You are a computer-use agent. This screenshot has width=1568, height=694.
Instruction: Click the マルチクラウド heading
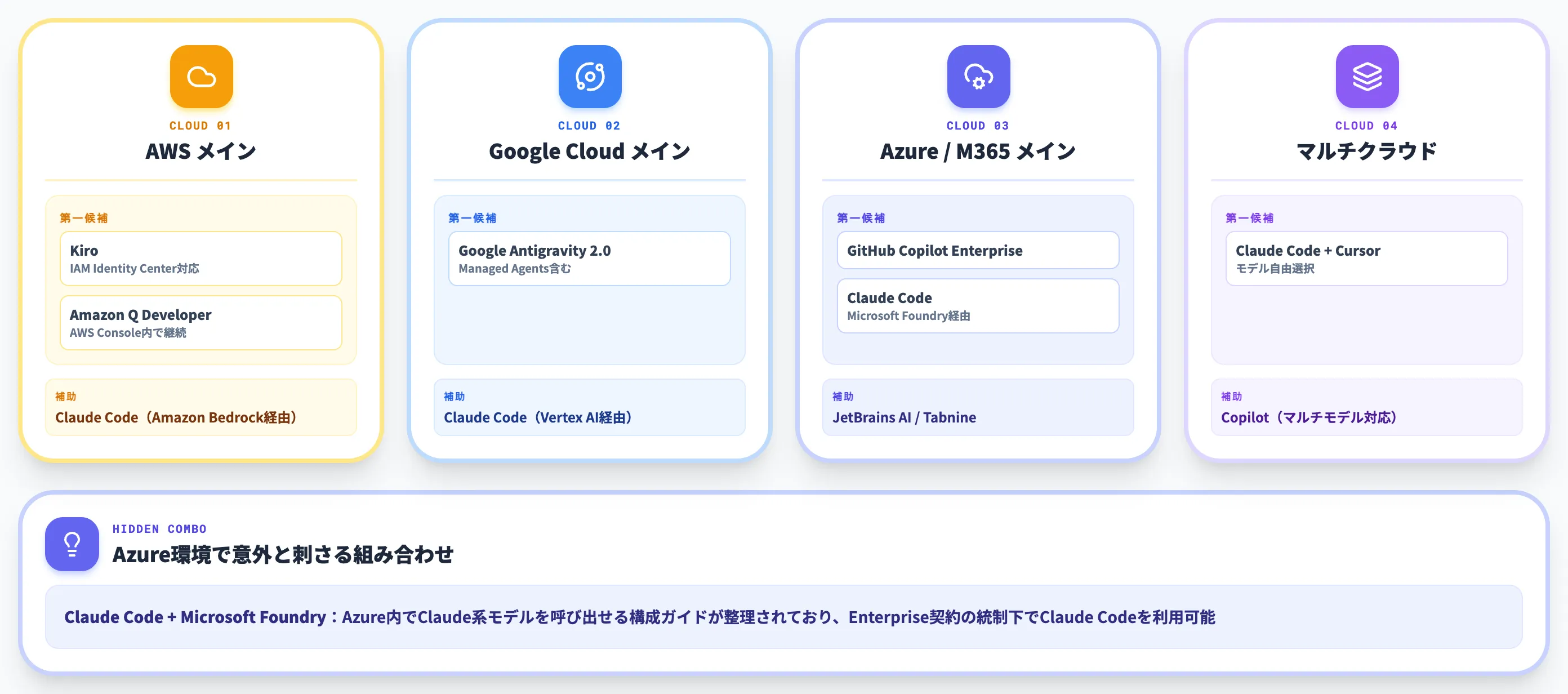point(1366,151)
